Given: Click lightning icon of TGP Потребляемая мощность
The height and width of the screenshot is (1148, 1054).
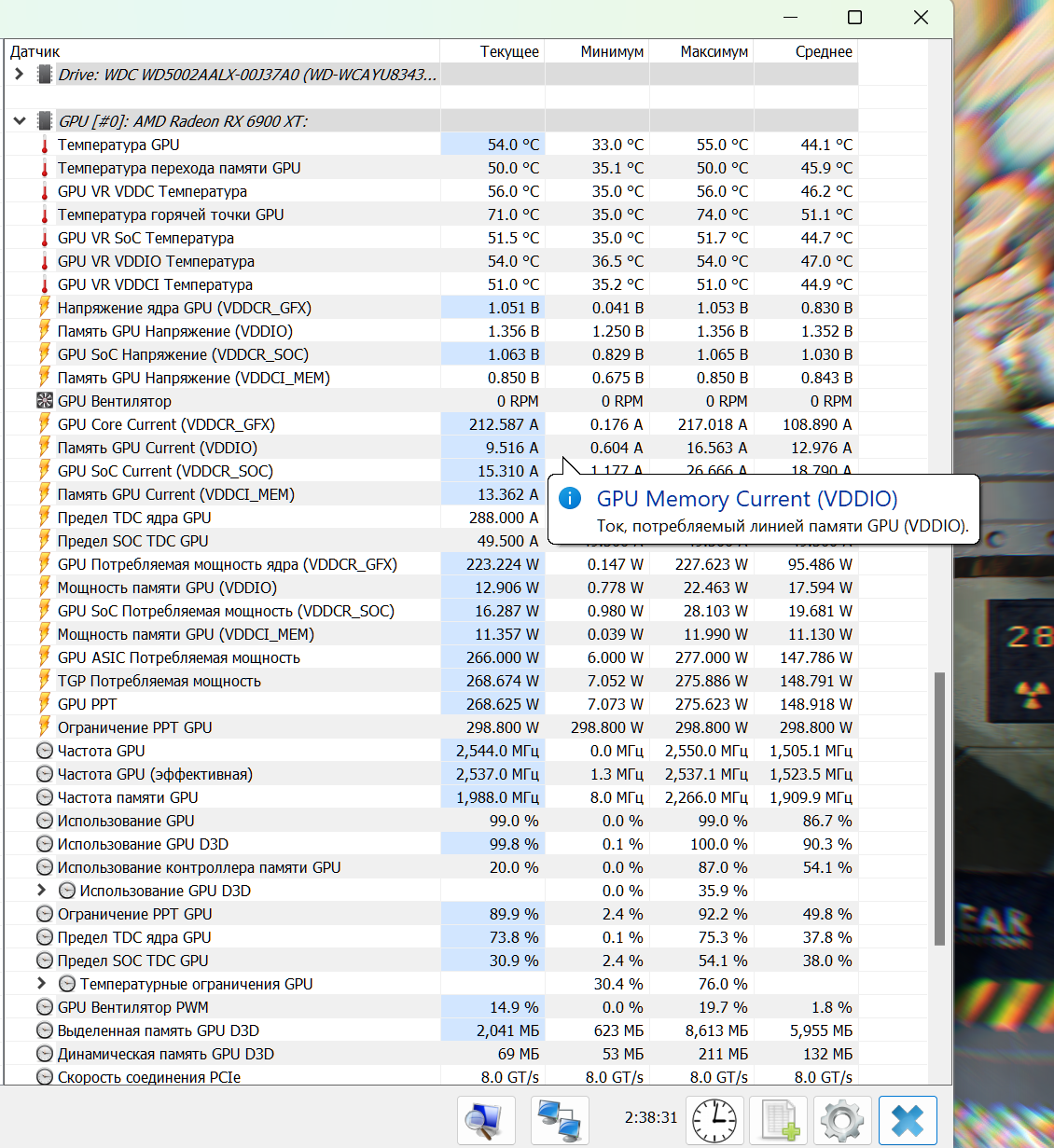Looking at the screenshot, I should [44, 680].
